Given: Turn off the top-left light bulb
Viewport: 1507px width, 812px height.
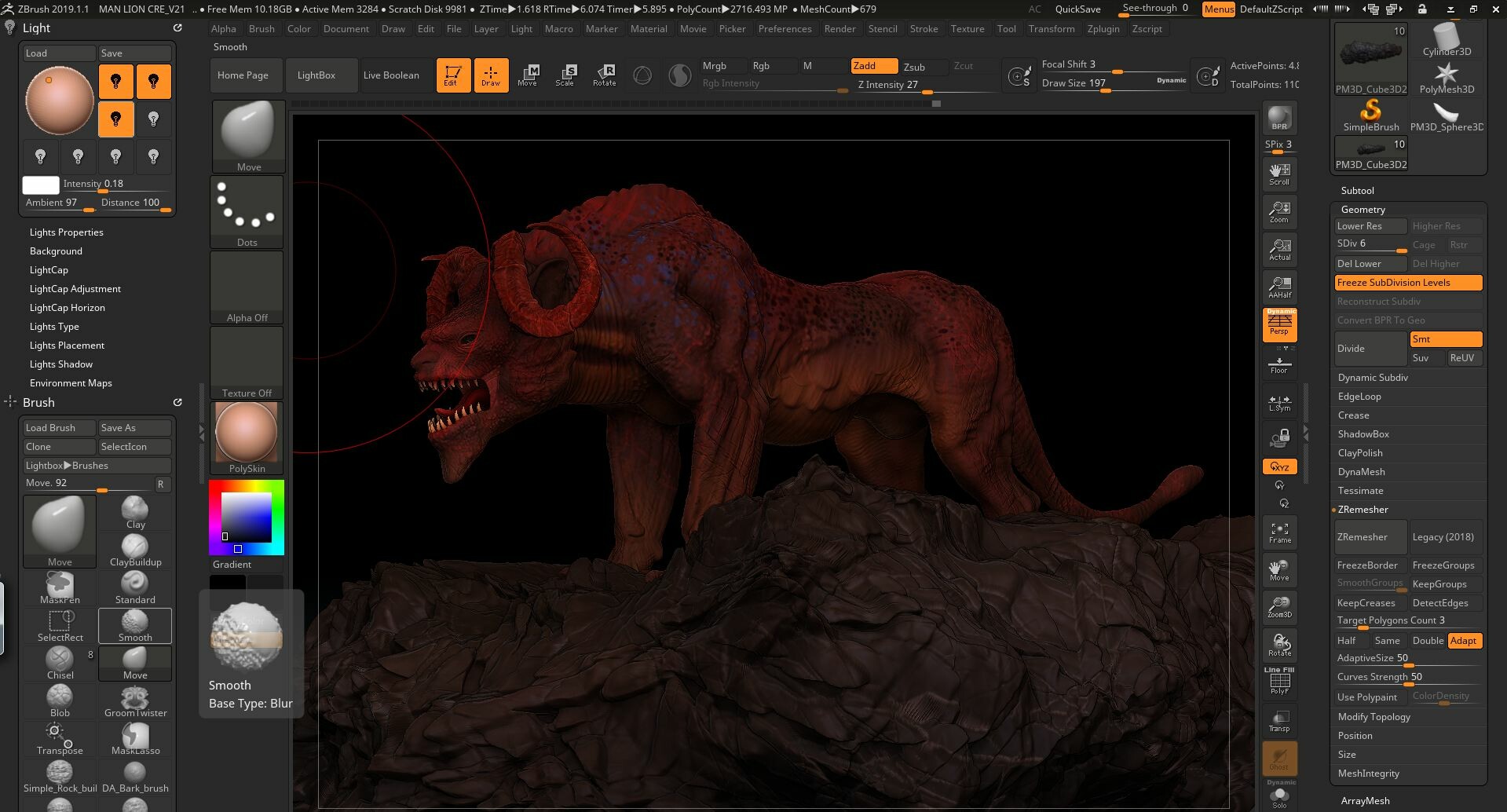Looking at the screenshot, I should click(x=116, y=81).
